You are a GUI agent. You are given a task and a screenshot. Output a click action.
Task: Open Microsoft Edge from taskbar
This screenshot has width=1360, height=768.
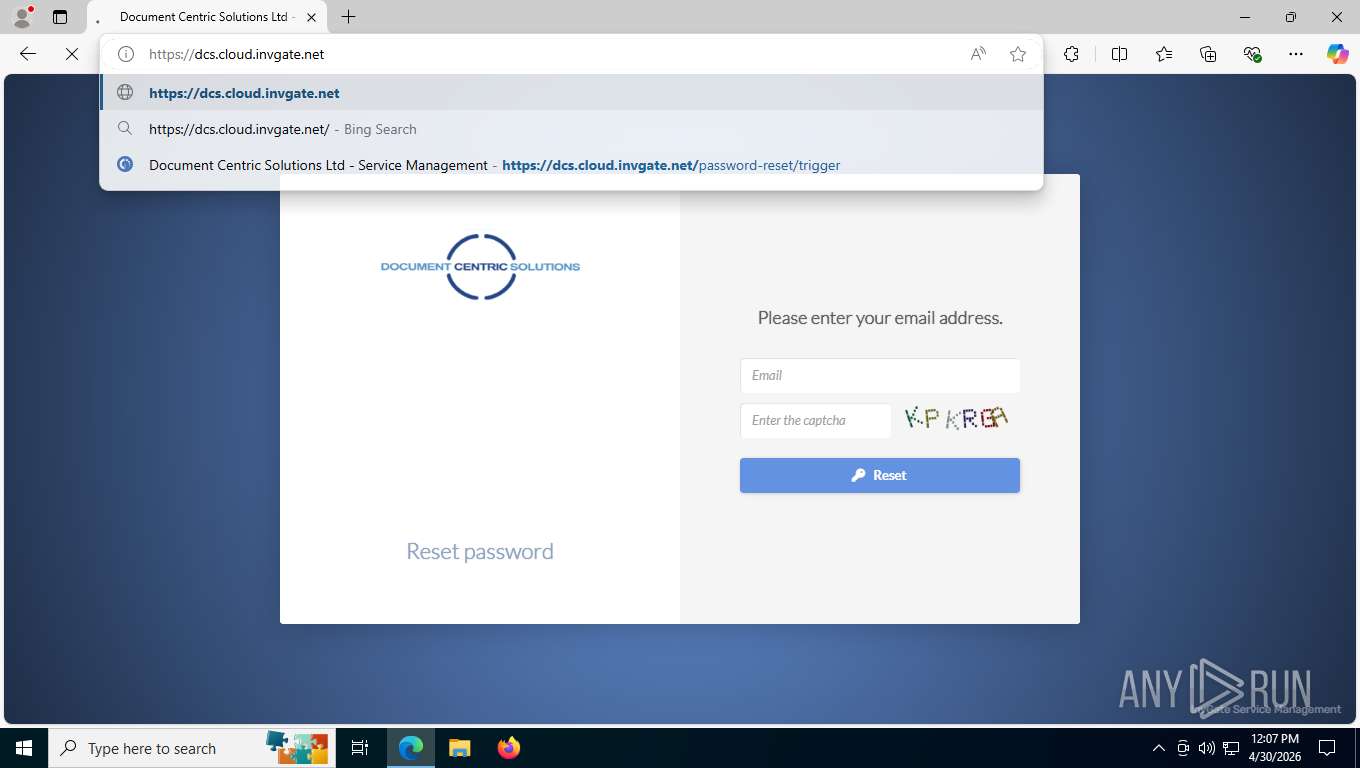[411, 748]
